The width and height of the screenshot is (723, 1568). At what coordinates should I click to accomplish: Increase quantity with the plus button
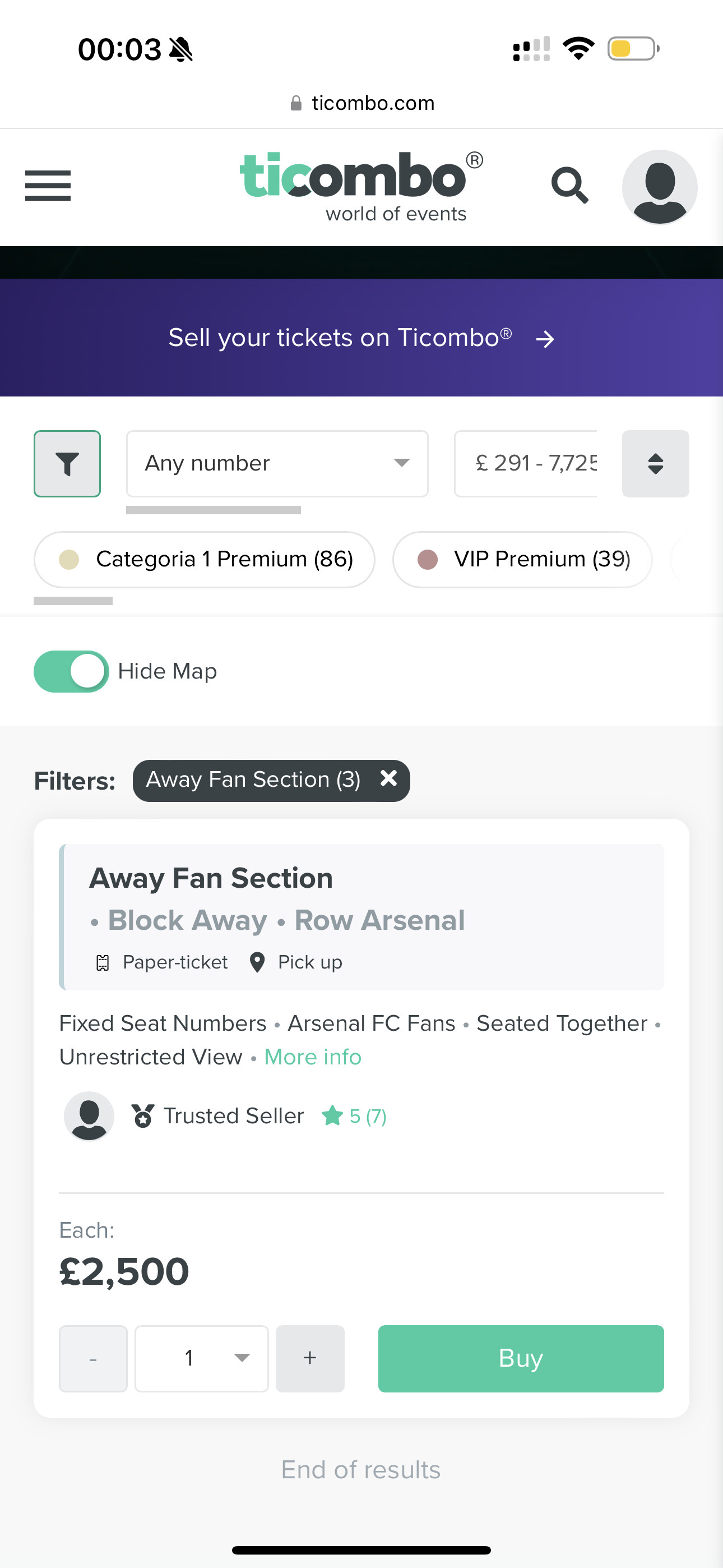pos(310,1358)
